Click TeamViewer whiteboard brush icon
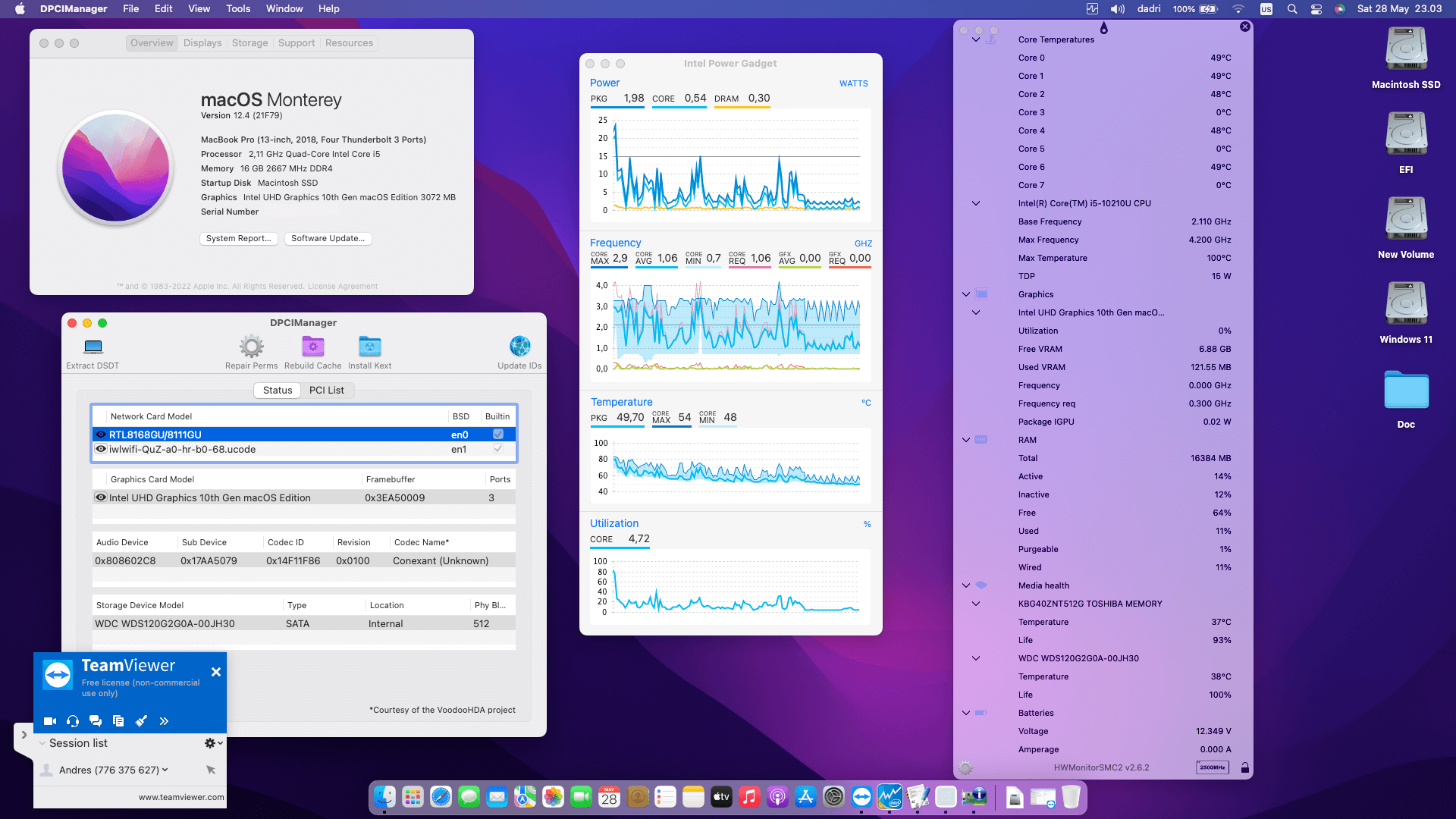1456x819 pixels. tap(141, 721)
